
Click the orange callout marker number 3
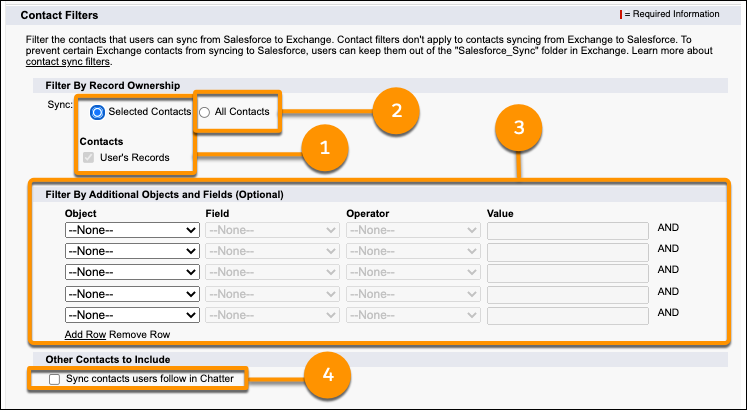point(518,128)
